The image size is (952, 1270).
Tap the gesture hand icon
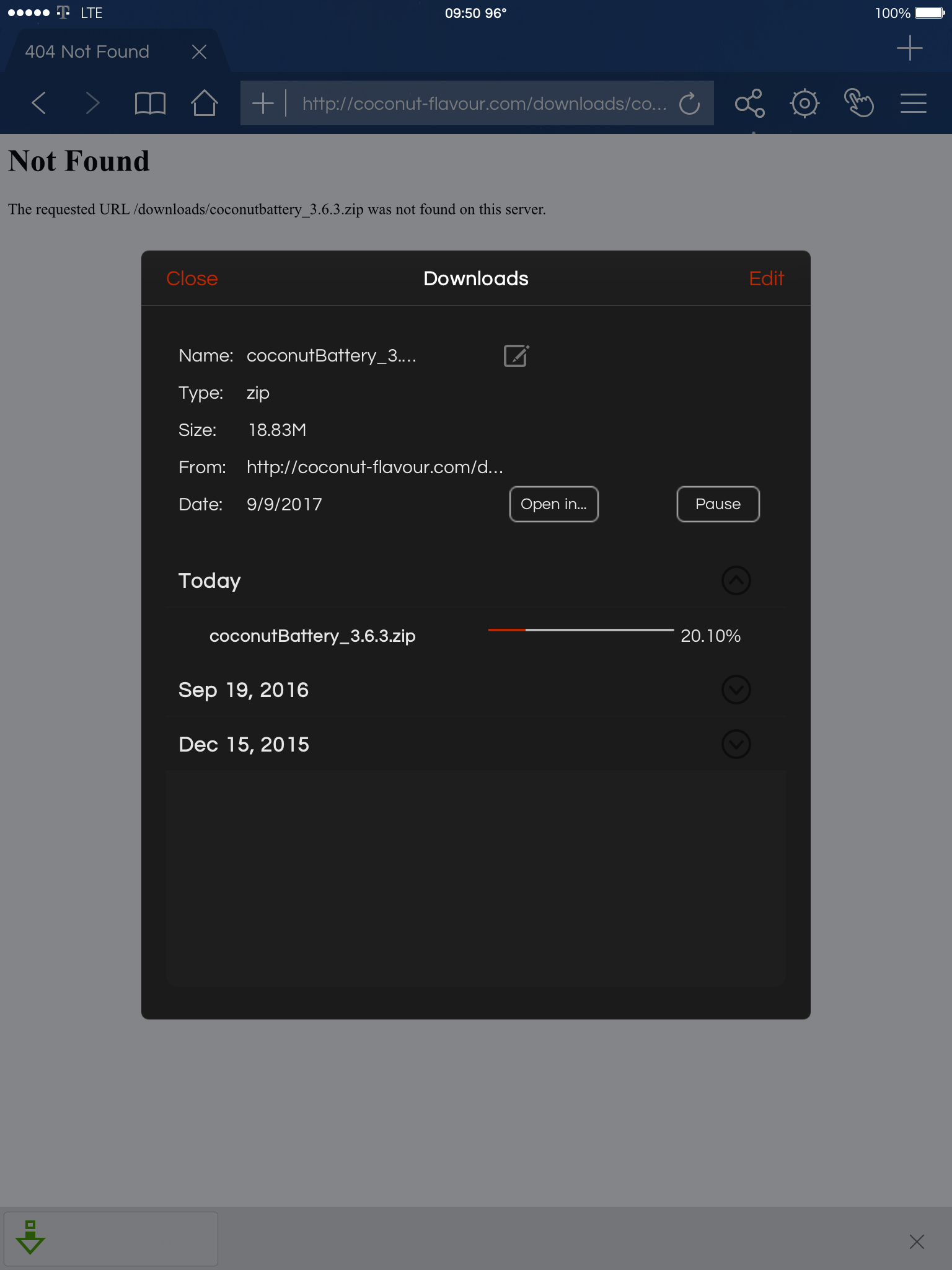pos(858,103)
